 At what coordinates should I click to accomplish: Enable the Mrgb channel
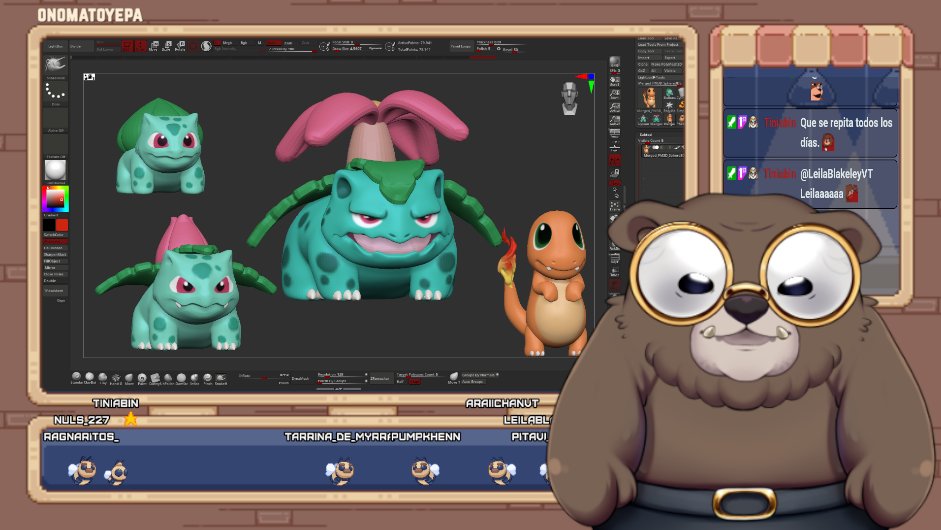[227, 43]
